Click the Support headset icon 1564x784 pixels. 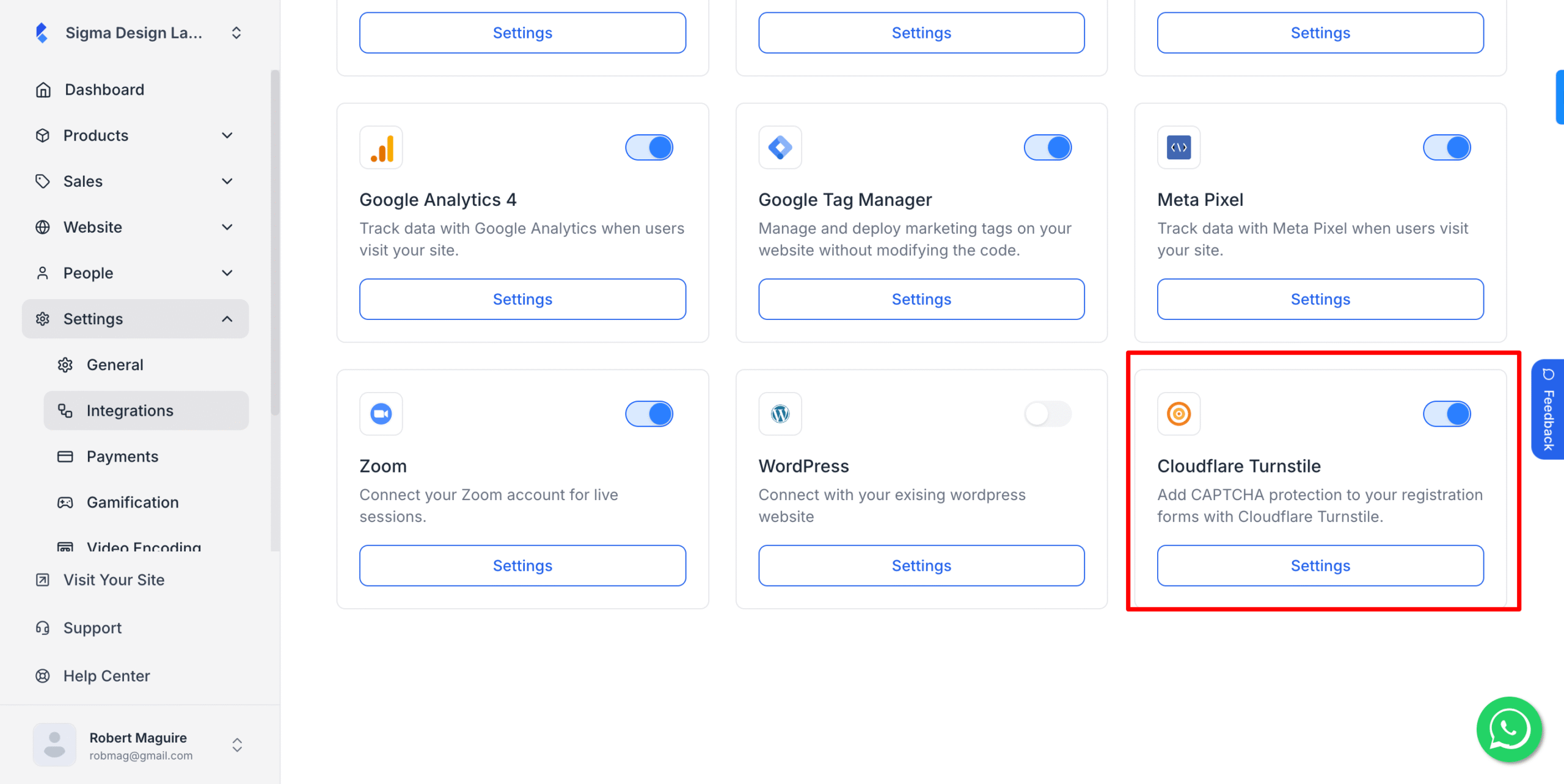coord(43,628)
